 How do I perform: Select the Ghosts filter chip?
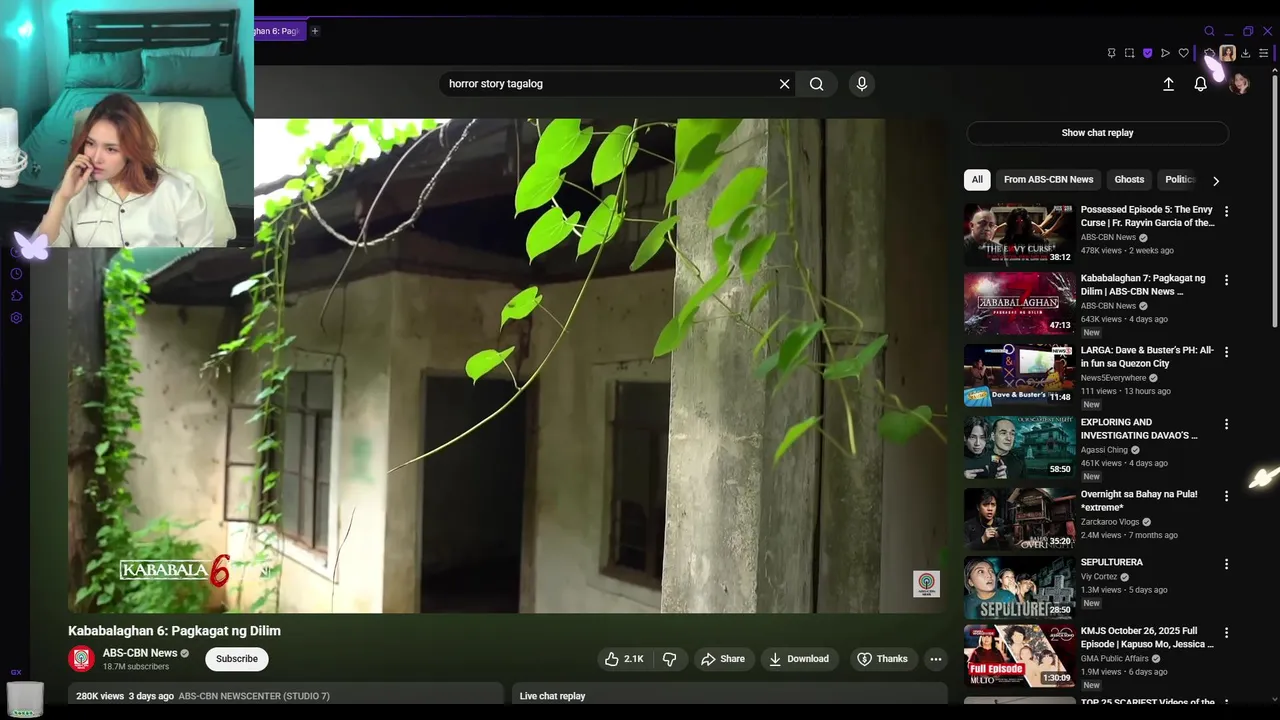click(x=1129, y=180)
